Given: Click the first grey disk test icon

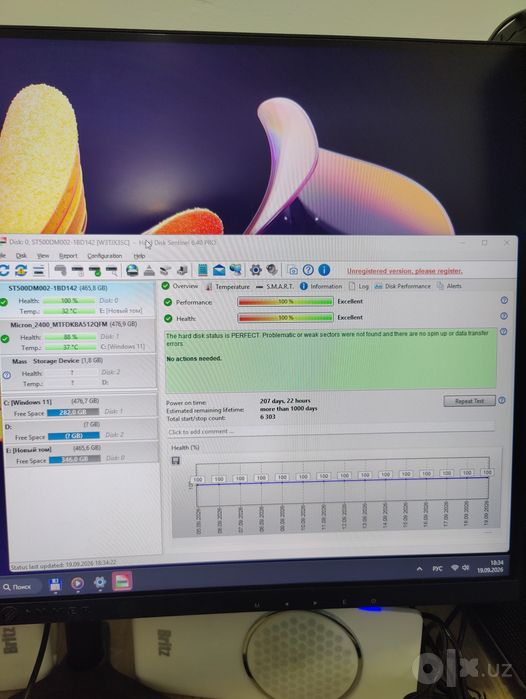Looking at the screenshot, I should [x=60, y=270].
